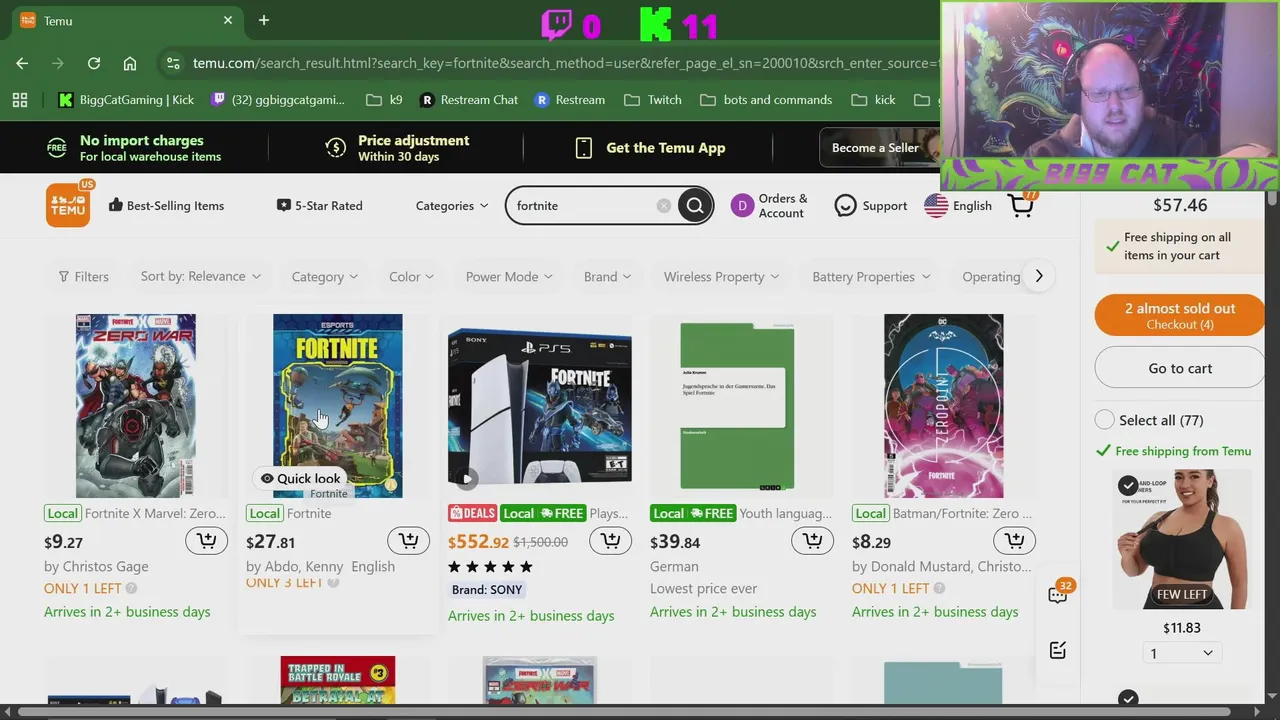The height and width of the screenshot is (720, 1280).
Task: Click the almost sold out Checkout button
Action: pos(1180,315)
